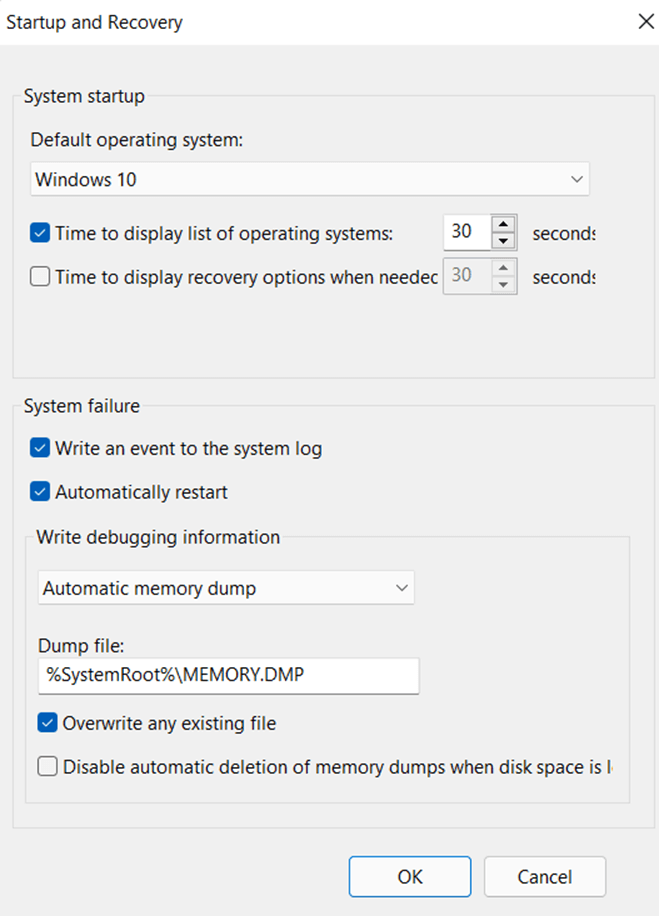This screenshot has height=916, width=659.
Task: Click down arrow on recovery options seconds
Action: coord(504,284)
